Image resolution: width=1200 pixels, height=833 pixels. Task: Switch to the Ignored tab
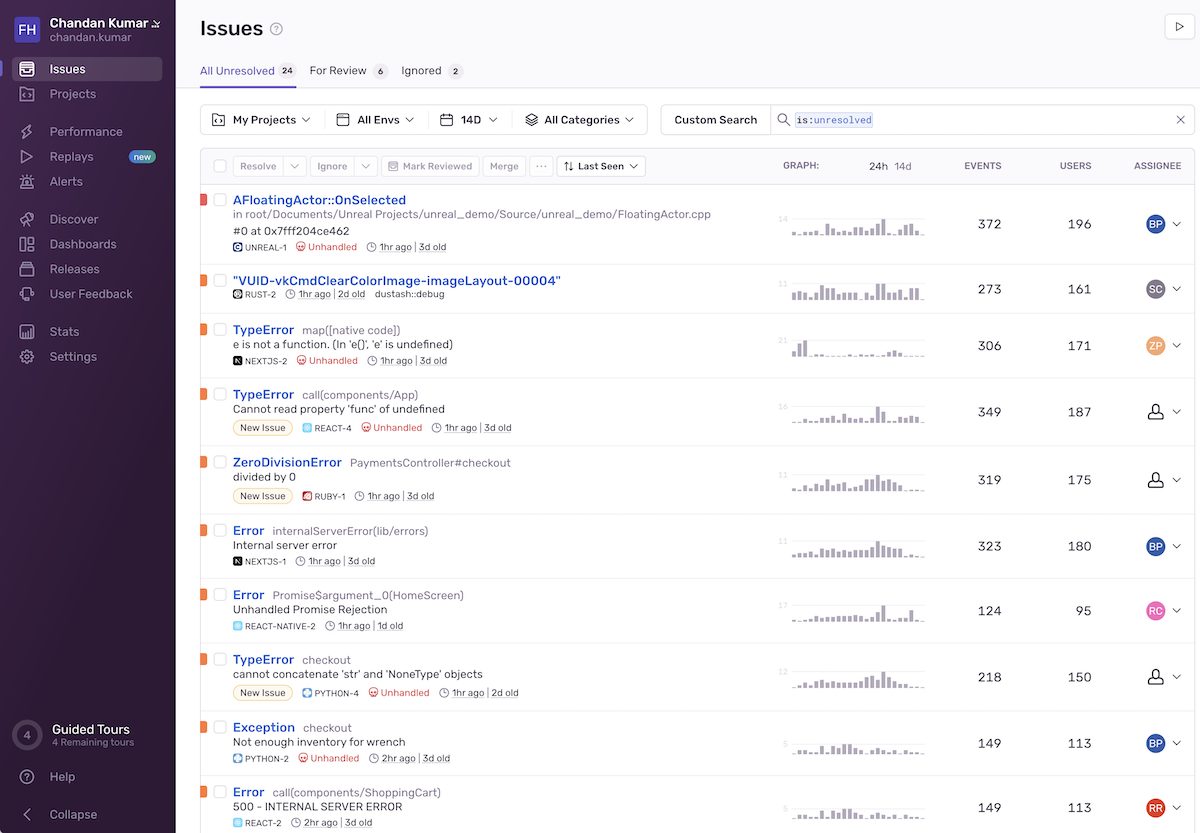tap(421, 71)
